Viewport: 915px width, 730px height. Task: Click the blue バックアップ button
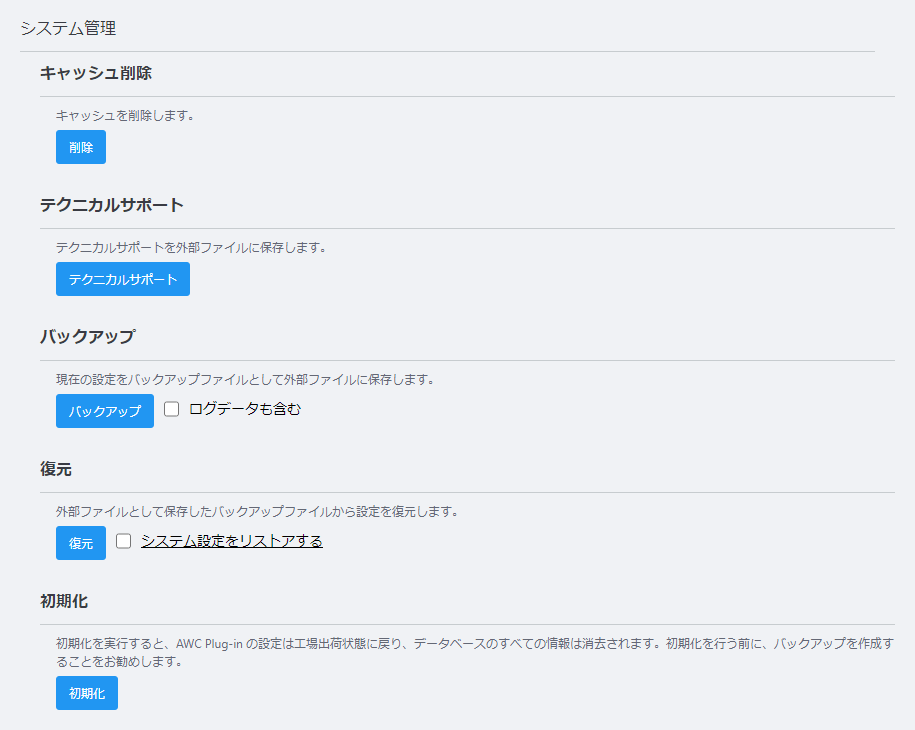pyautogui.click(x=105, y=411)
